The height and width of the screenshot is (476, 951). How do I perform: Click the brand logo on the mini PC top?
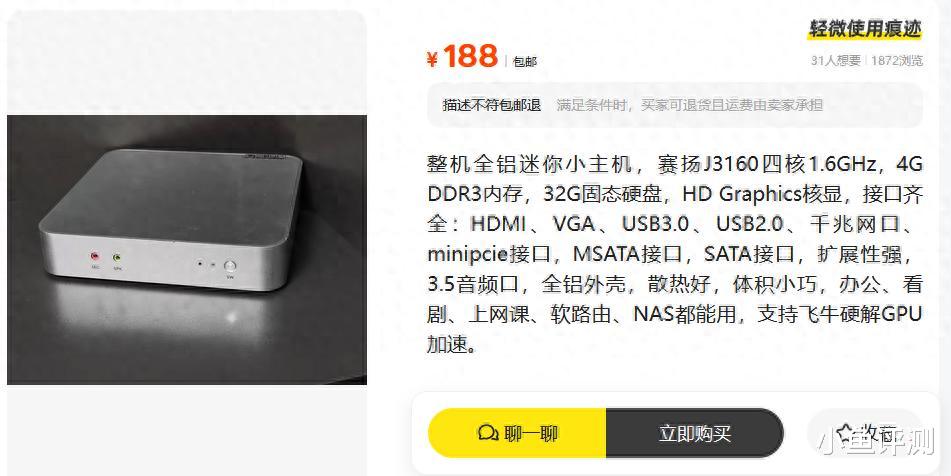tap(264, 156)
